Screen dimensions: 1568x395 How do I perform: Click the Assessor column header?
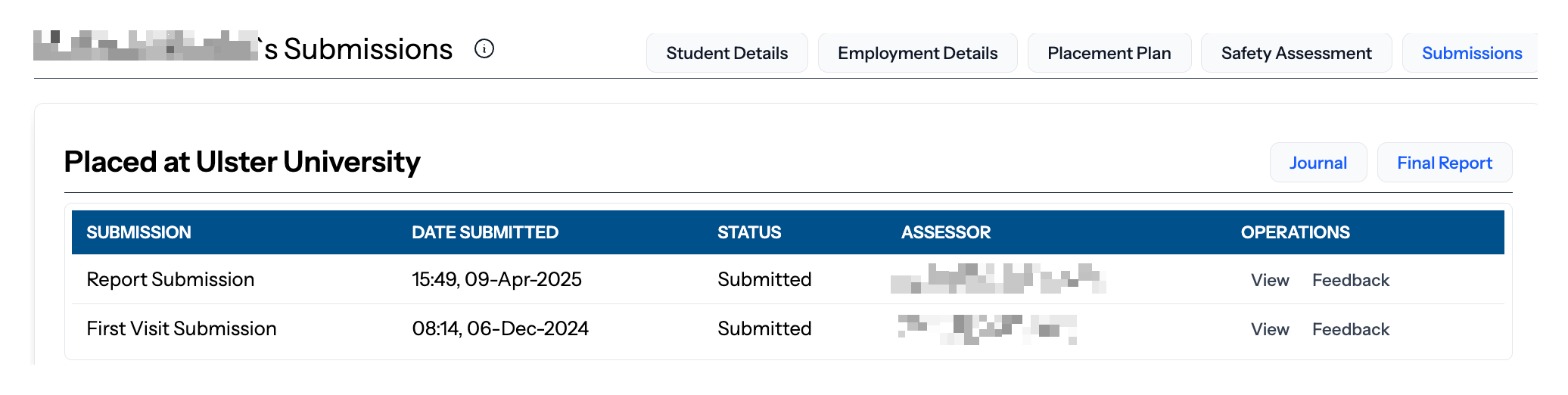point(946,232)
